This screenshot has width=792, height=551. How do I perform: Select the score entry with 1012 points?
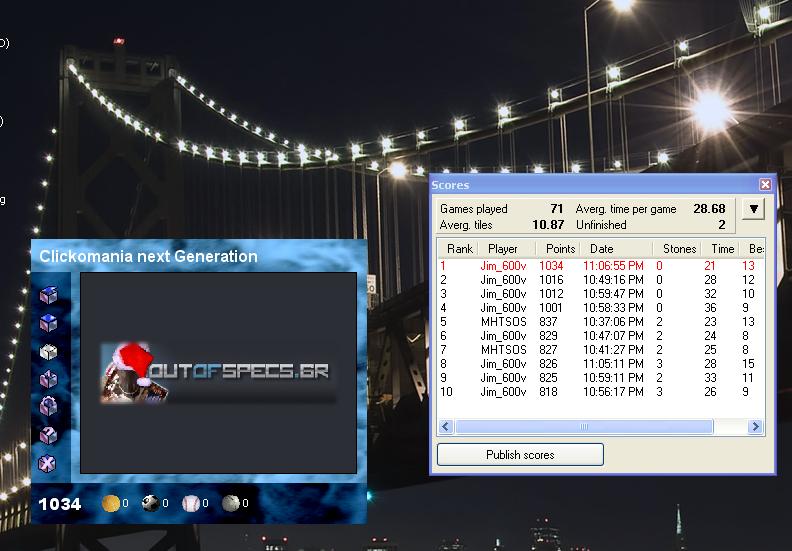[x=601, y=294]
